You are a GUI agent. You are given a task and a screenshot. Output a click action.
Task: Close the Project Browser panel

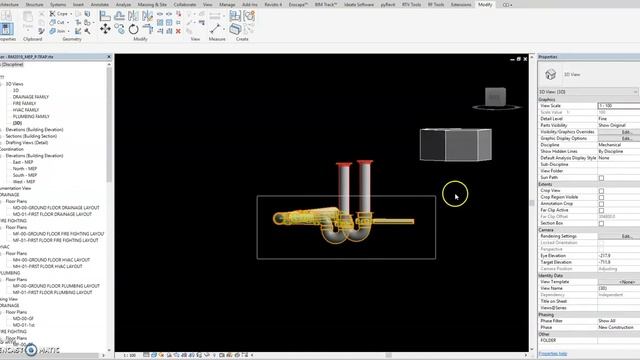(x=109, y=57)
